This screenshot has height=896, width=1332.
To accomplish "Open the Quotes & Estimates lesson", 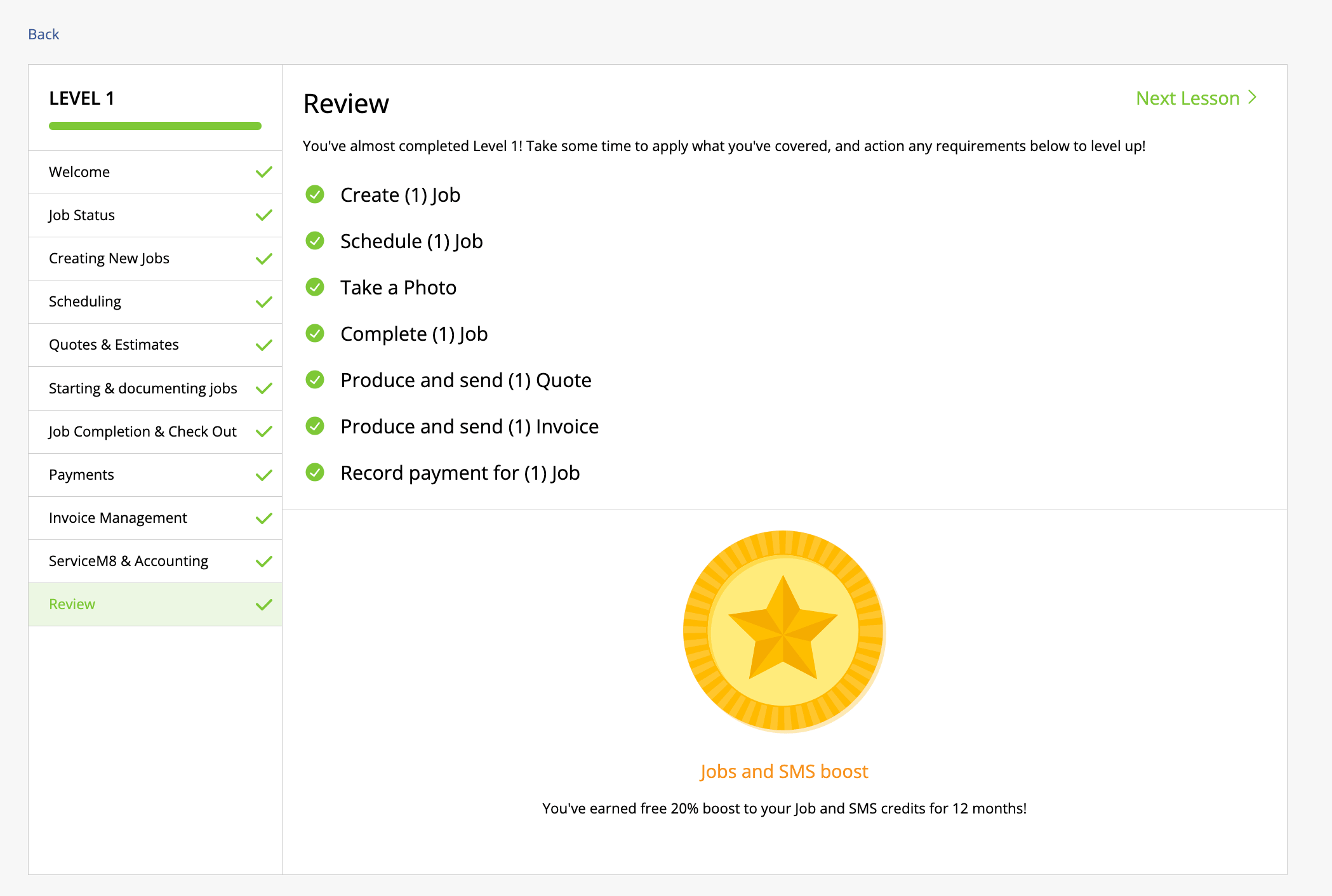I will coord(114,345).
